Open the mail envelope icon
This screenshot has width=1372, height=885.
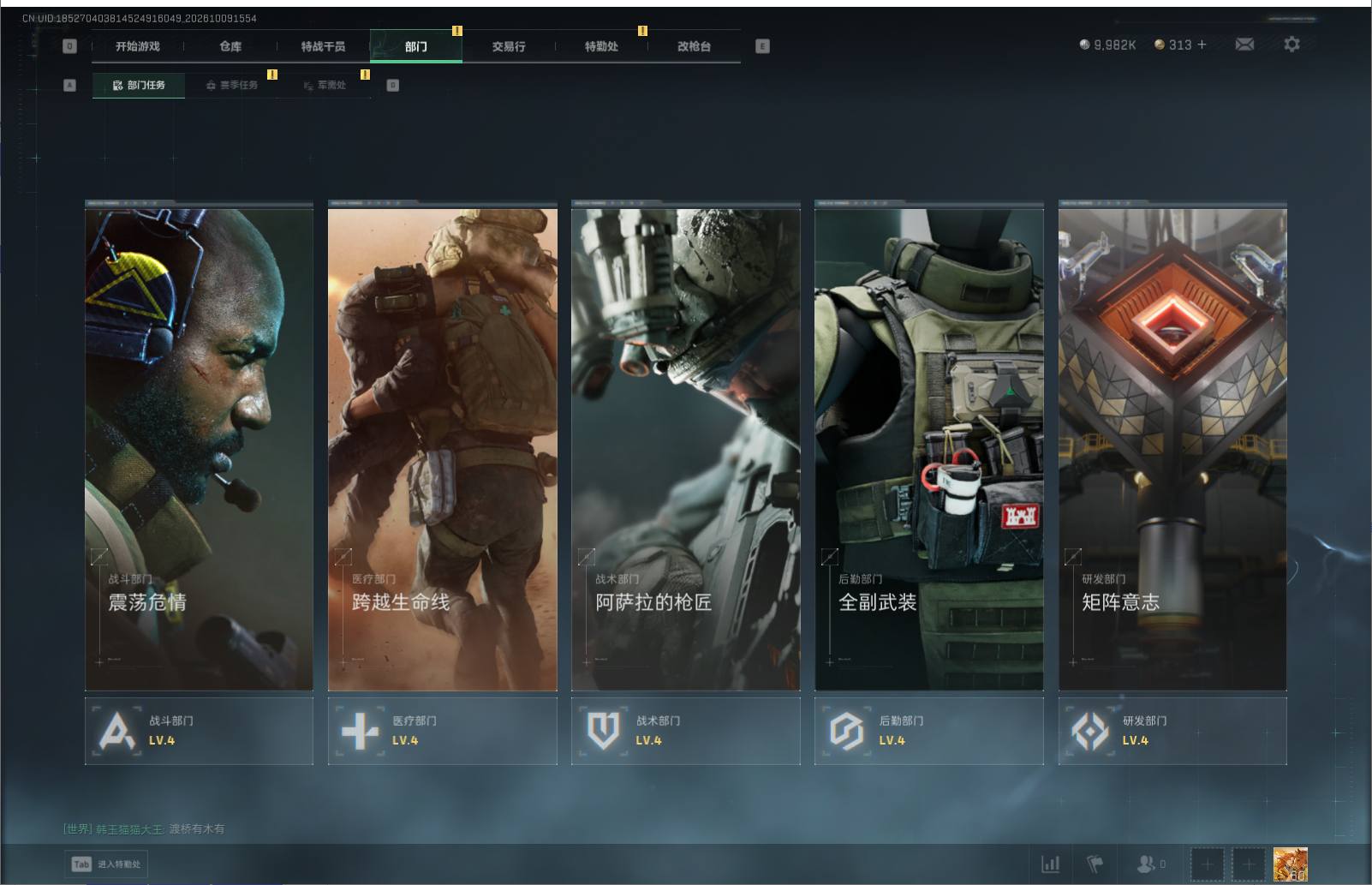click(1244, 45)
